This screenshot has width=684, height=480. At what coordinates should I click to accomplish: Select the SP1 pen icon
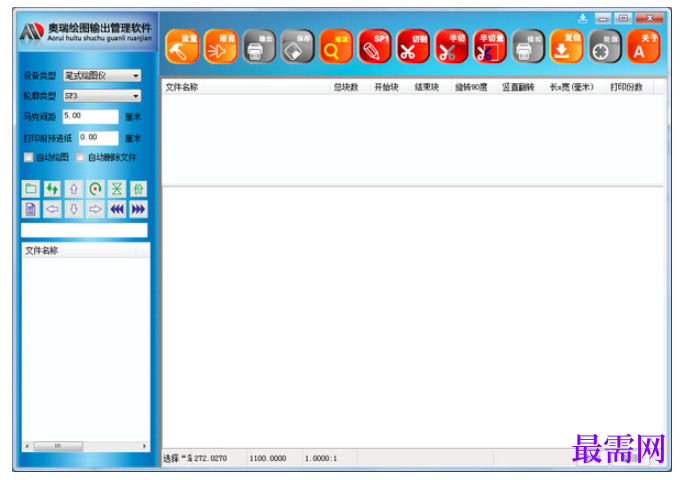point(374,47)
